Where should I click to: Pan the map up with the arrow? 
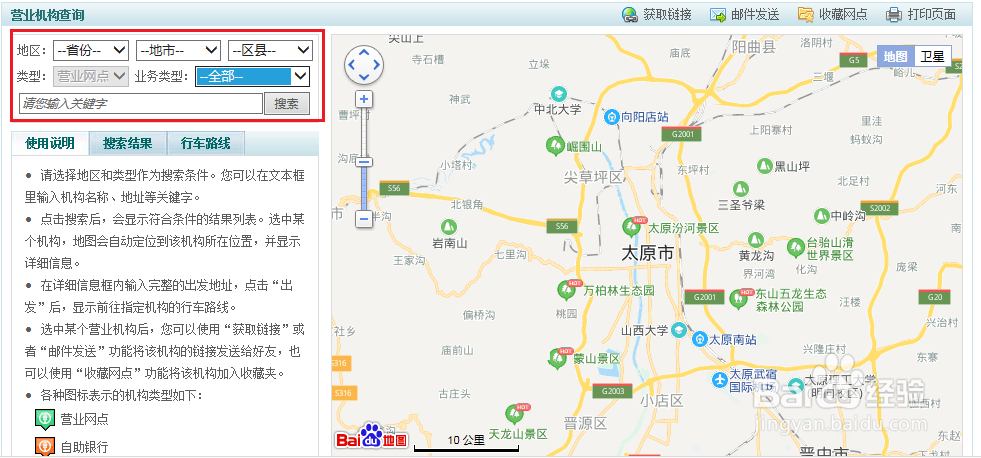pyautogui.click(x=364, y=51)
